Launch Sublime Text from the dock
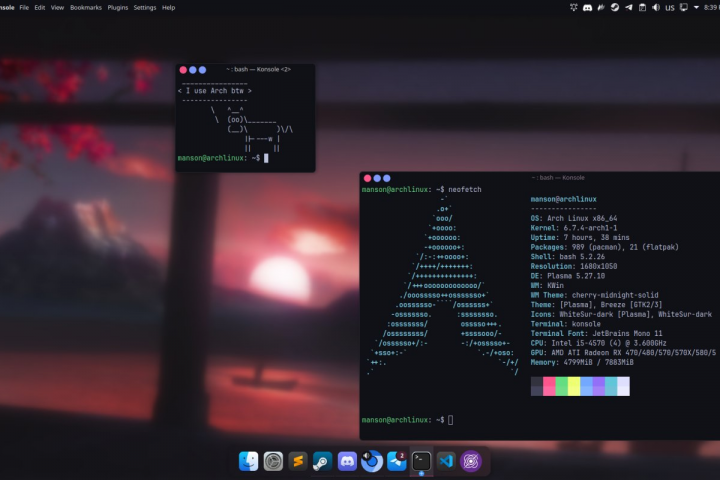 click(298, 461)
